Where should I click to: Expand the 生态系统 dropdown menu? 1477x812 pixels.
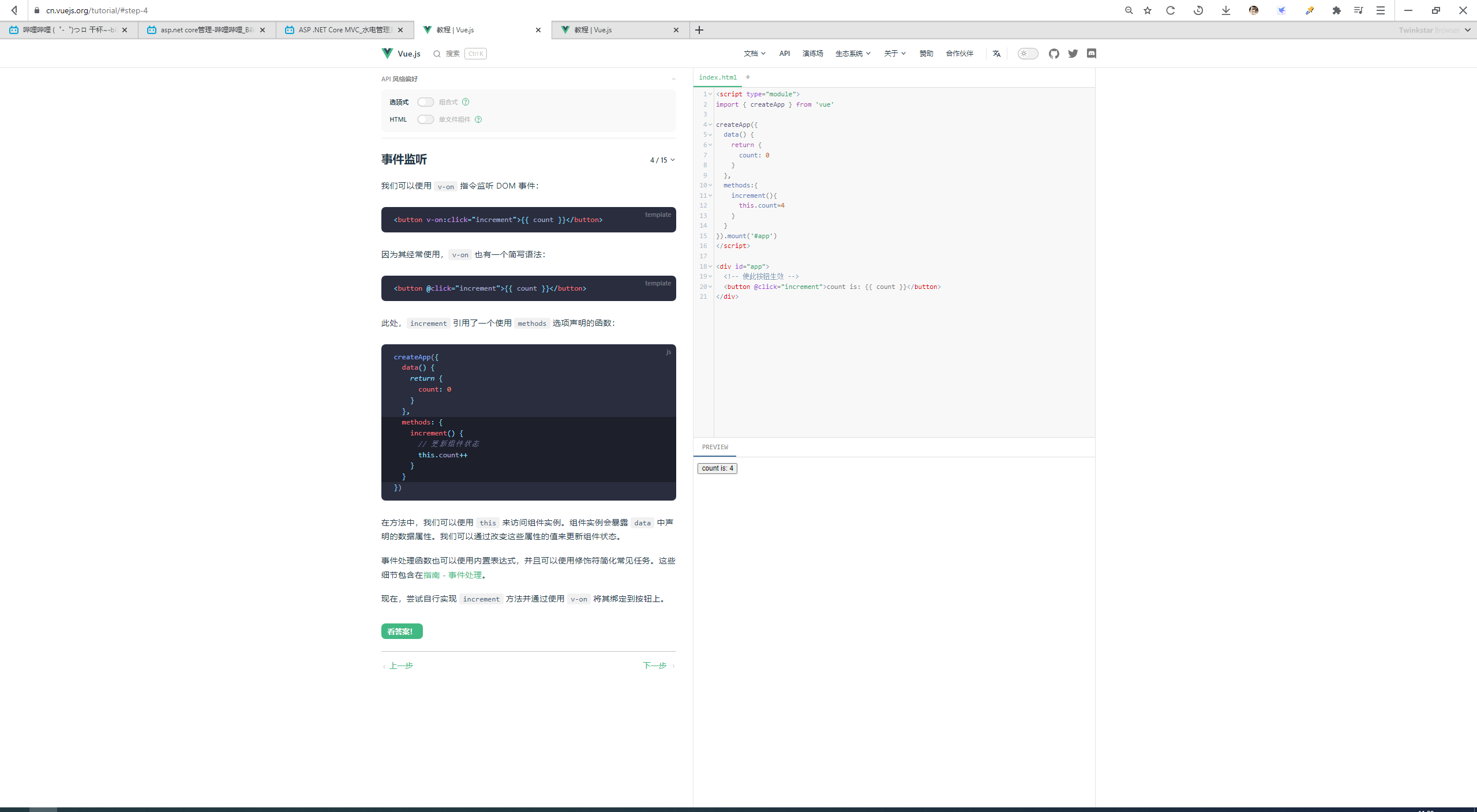853,54
